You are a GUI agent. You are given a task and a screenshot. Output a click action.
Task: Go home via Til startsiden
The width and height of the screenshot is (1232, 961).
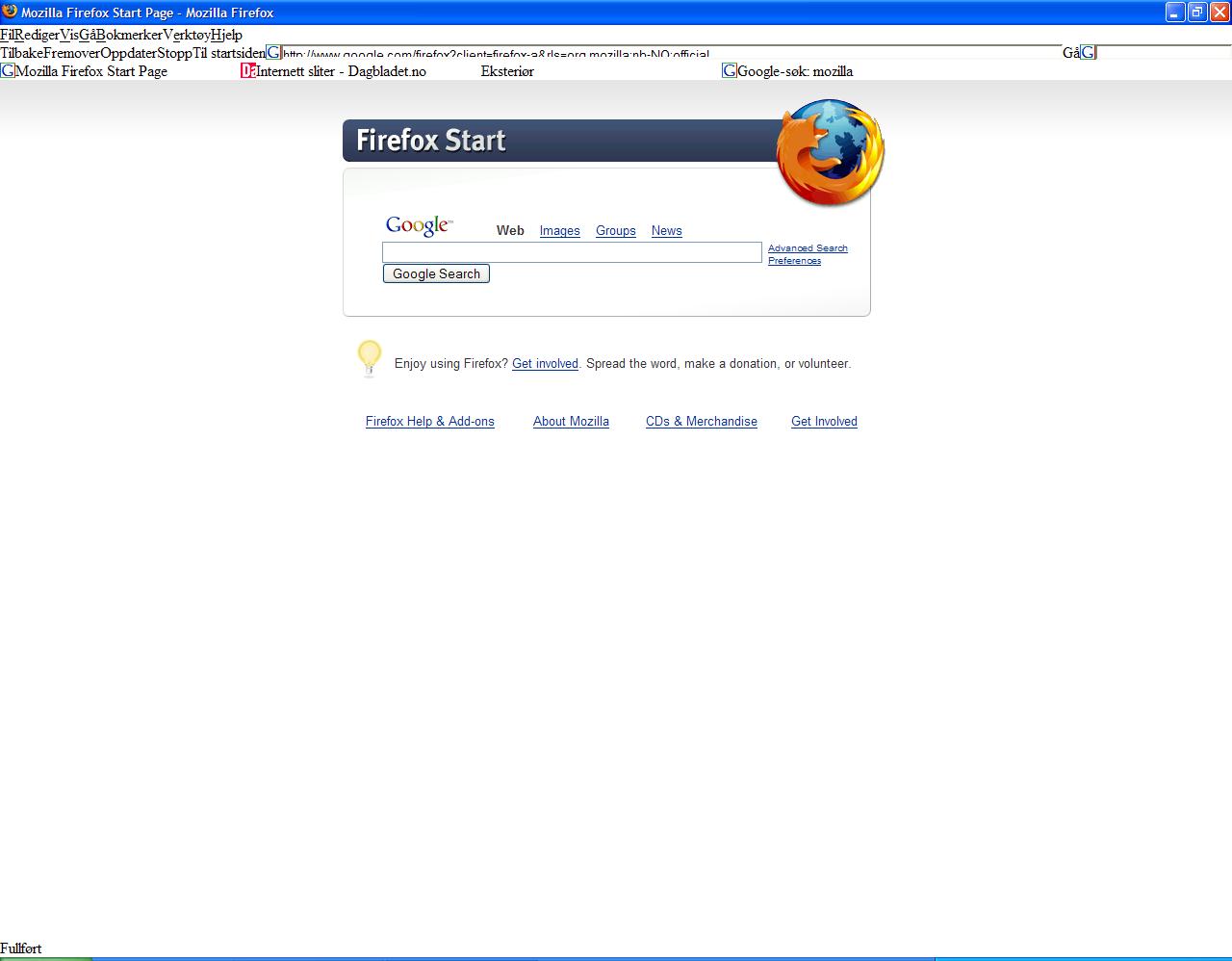point(229,53)
